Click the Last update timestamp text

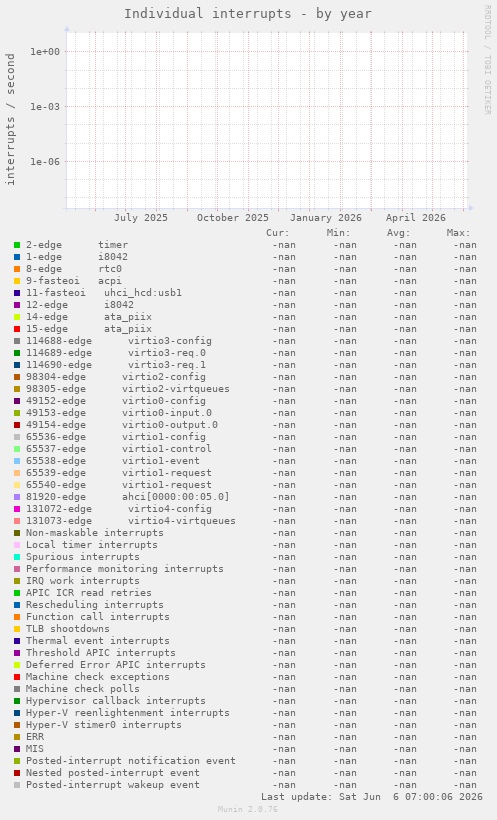(x=372, y=796)
